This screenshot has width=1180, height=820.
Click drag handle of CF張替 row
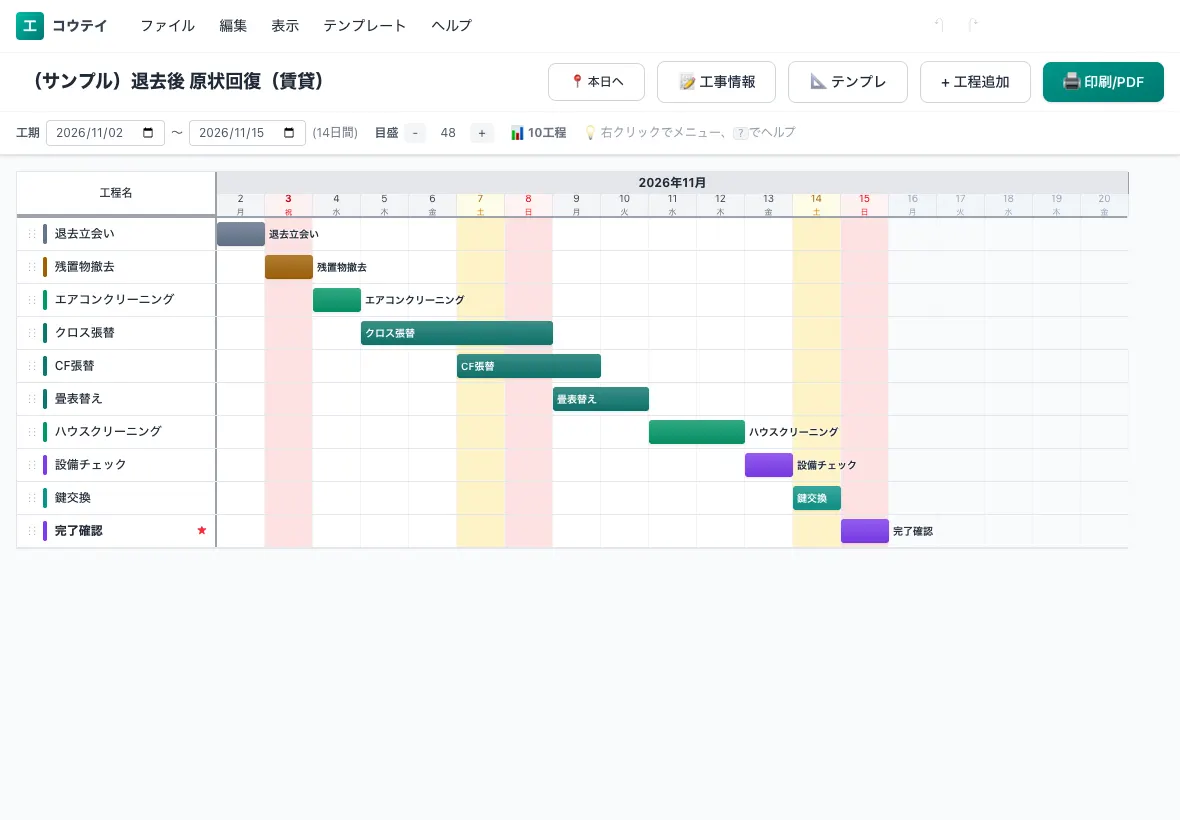coord(32,366)
